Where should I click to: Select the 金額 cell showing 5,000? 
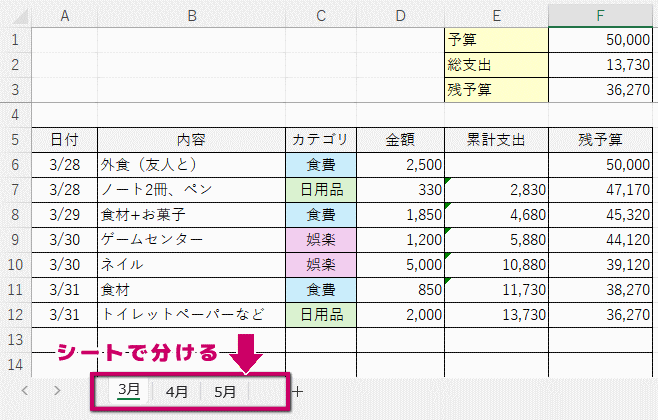tap(400, 265)
